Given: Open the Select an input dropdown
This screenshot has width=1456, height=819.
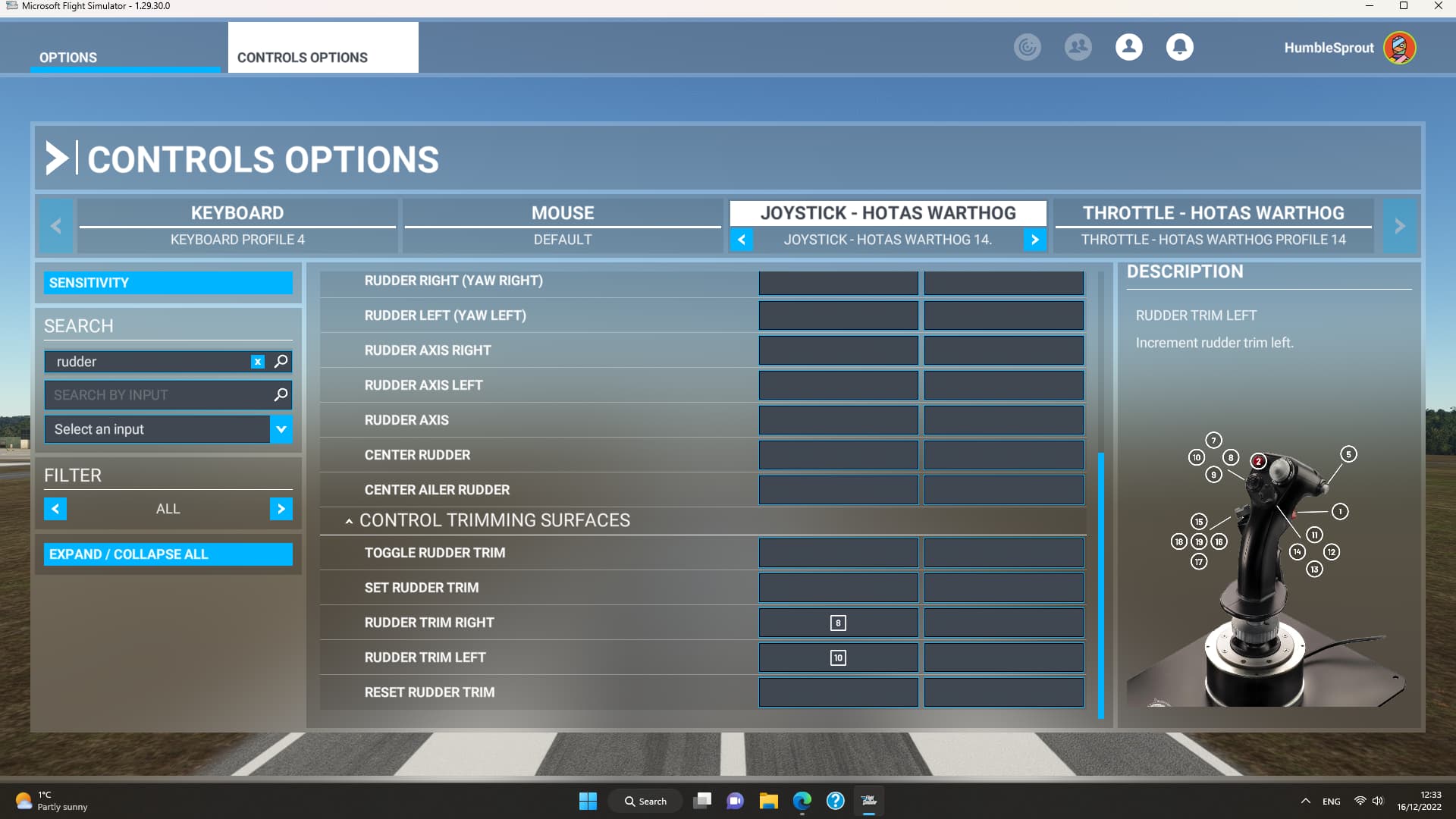Looking at the screenshot, I should (281, 429).
